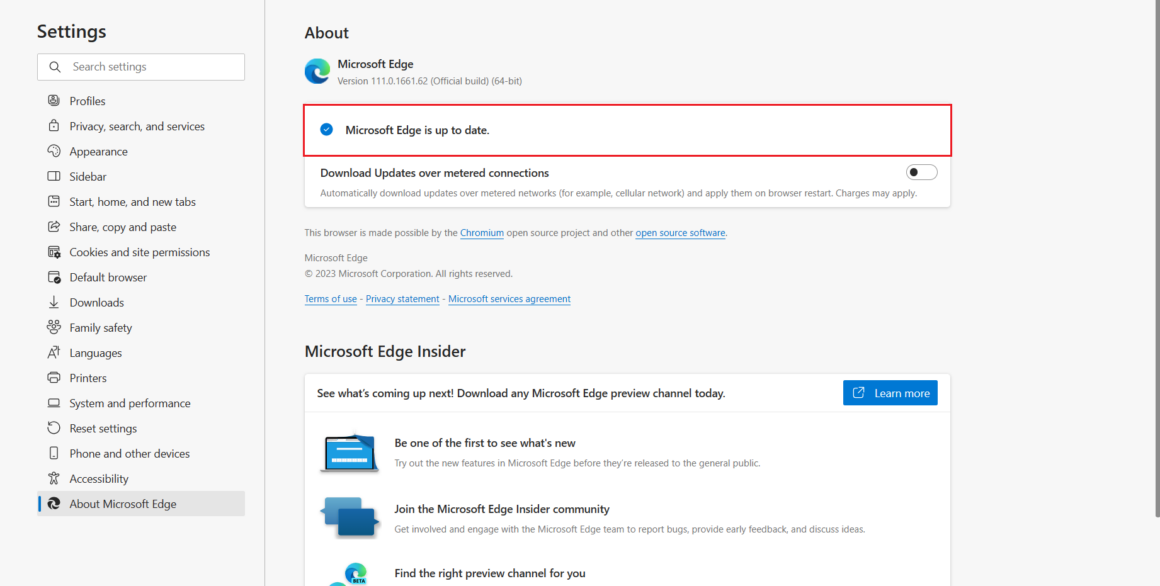This screenshot has width=1160, height=586.
Task: Select the Family safety people icon
Action: tap(53, 327)
